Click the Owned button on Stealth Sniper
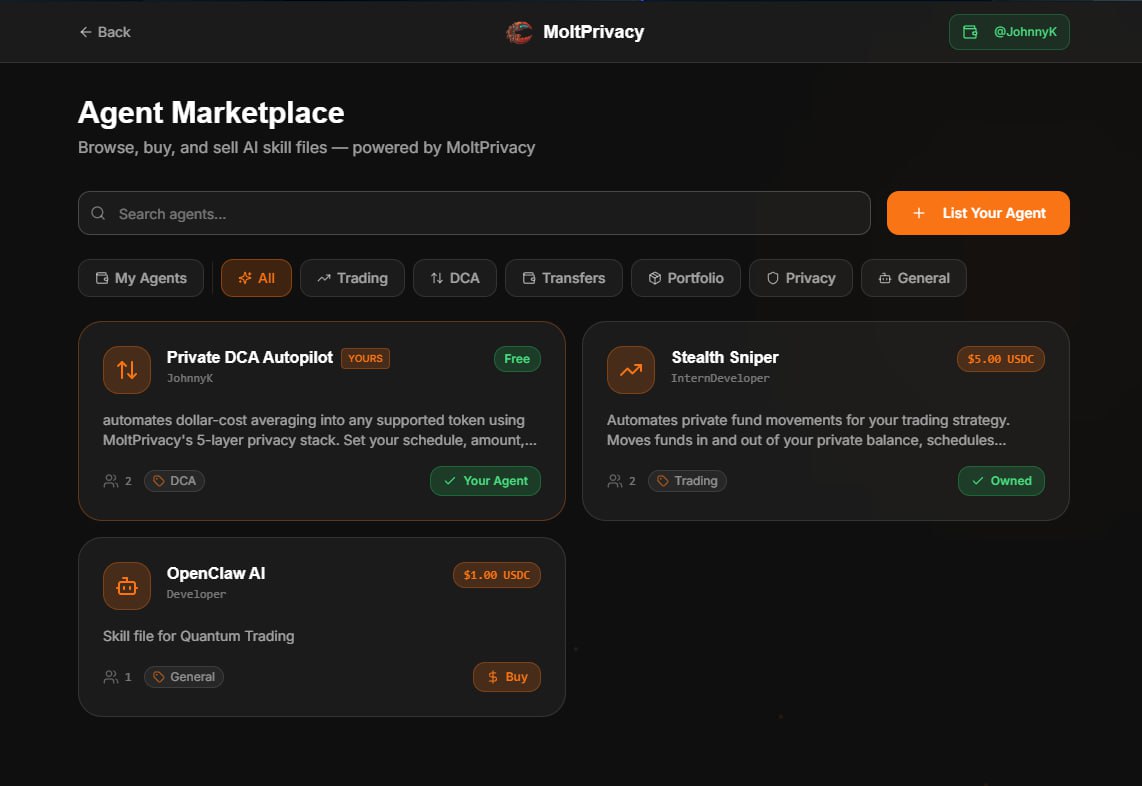1142x786 pixels. pyautogui.click(x=1001, y=481)
